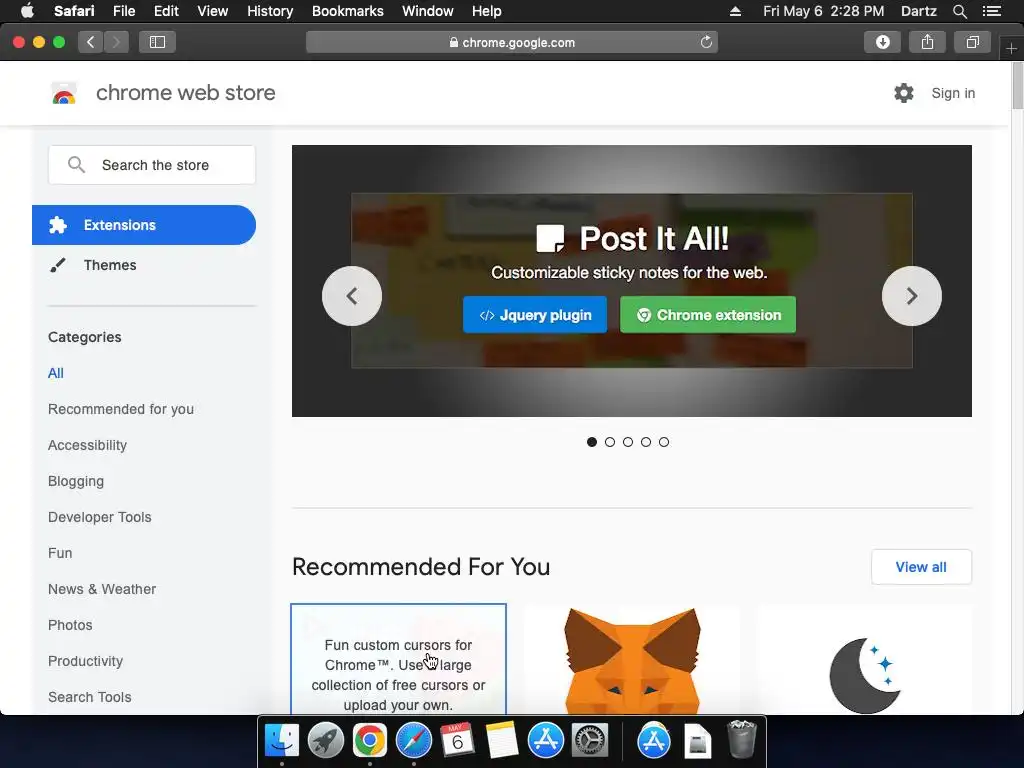Screen dimensions: 1024x768
Task: Click the eject icon in the menu bar
Action: point(735,11)
